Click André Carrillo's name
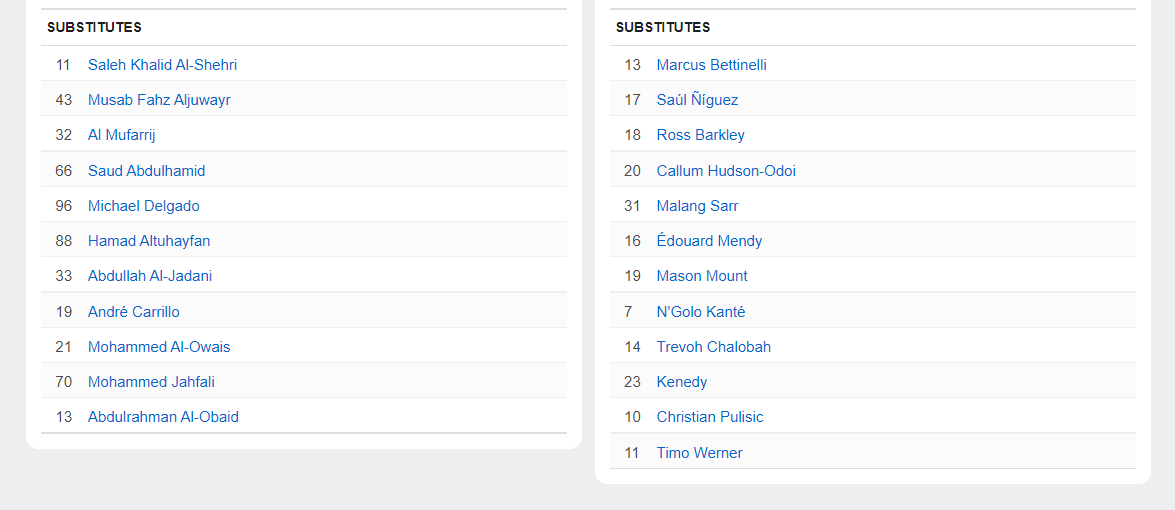 pos(134,312)
